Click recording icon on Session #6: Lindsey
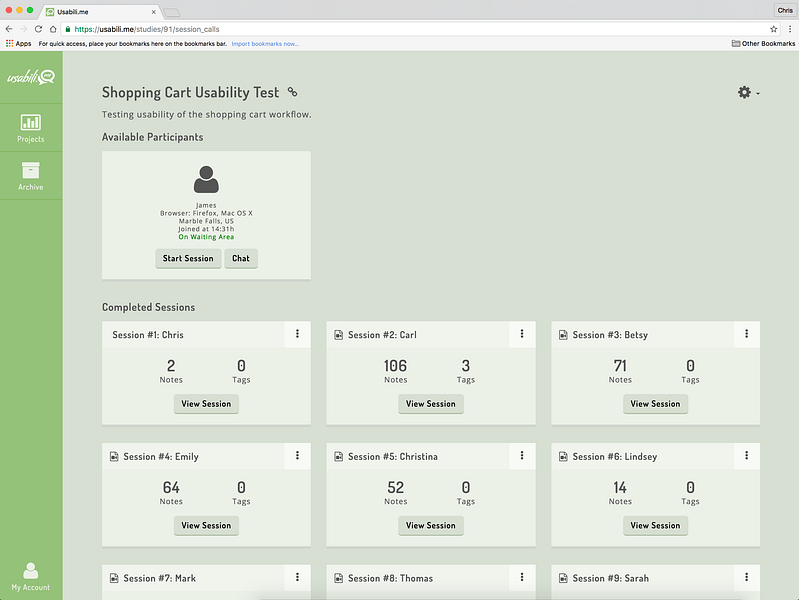The image size is (799, 600). click(563, 457)
